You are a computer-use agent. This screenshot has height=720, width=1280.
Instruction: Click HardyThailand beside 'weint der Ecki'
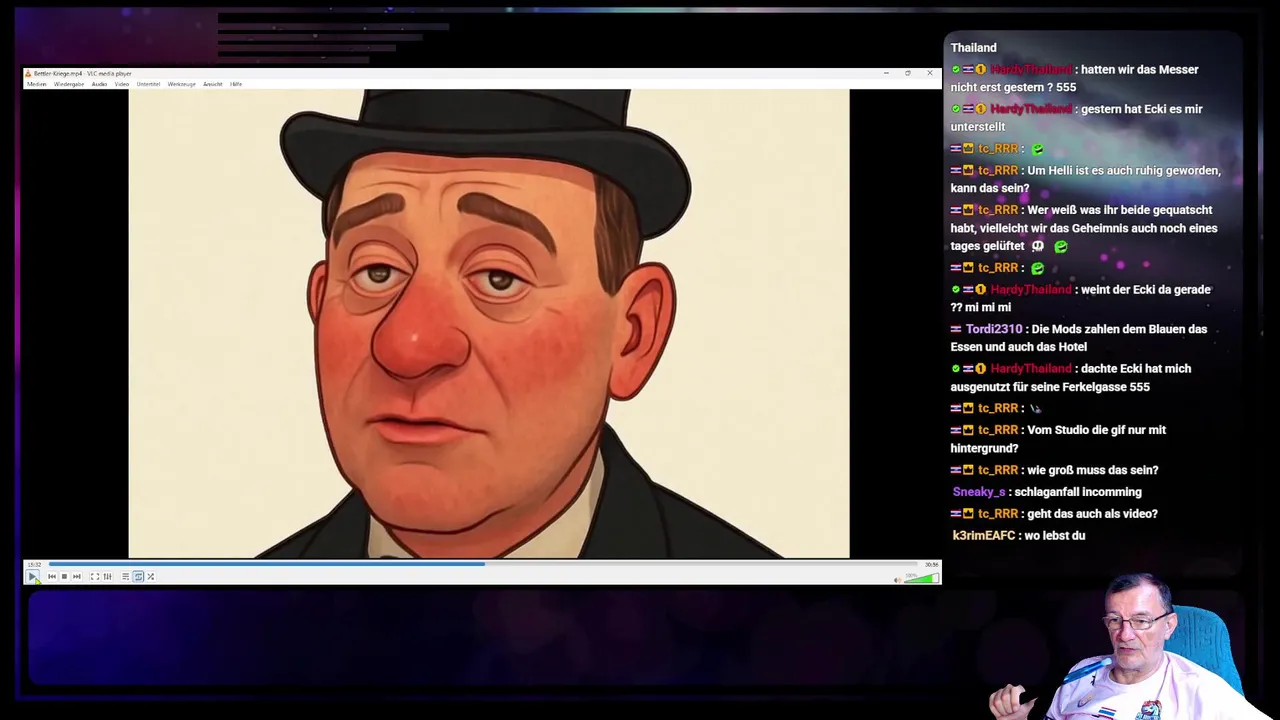click(1030, 290)
